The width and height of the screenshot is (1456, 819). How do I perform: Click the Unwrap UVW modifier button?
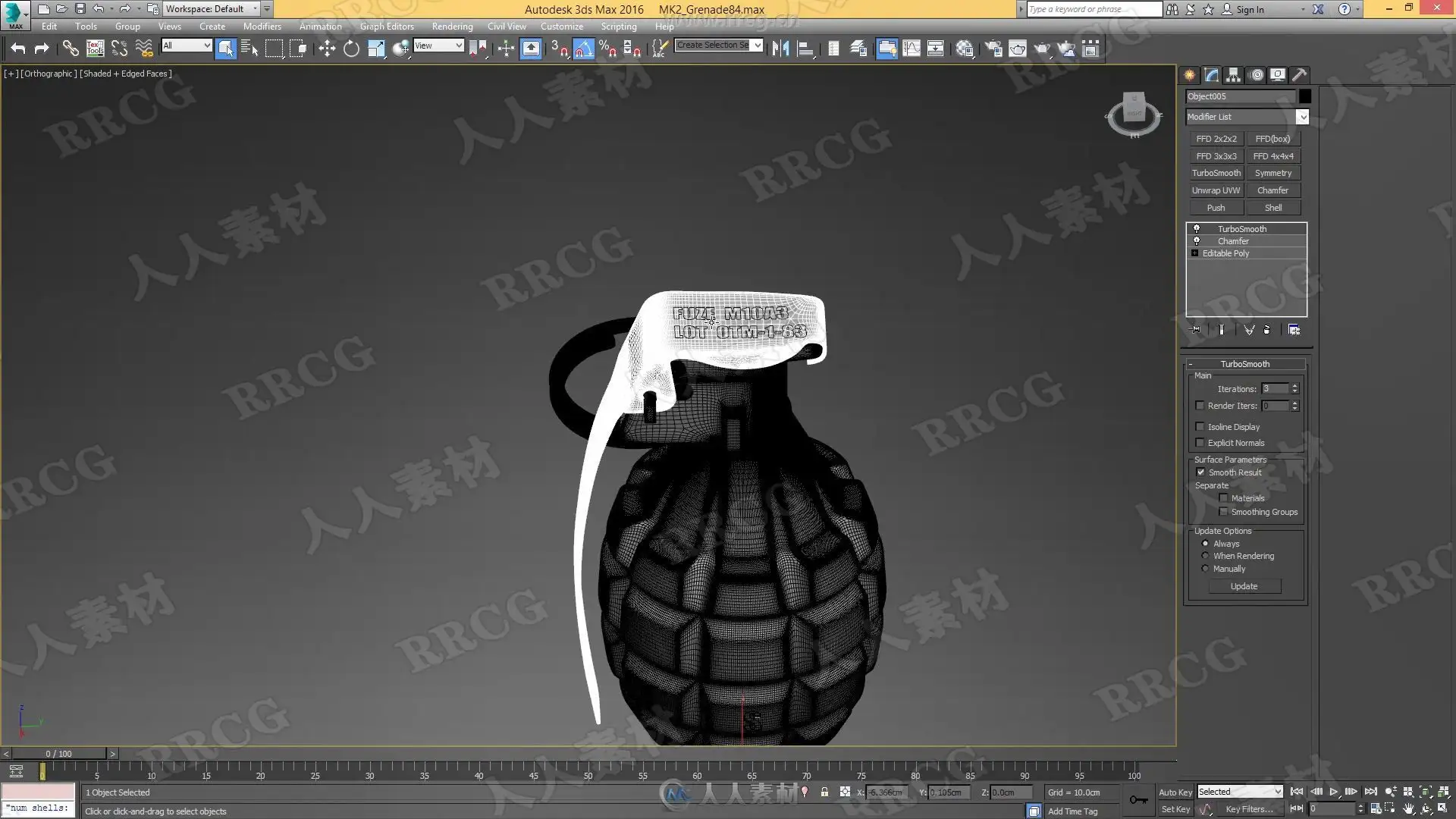pyautogui.click(x=1216, y=190)
